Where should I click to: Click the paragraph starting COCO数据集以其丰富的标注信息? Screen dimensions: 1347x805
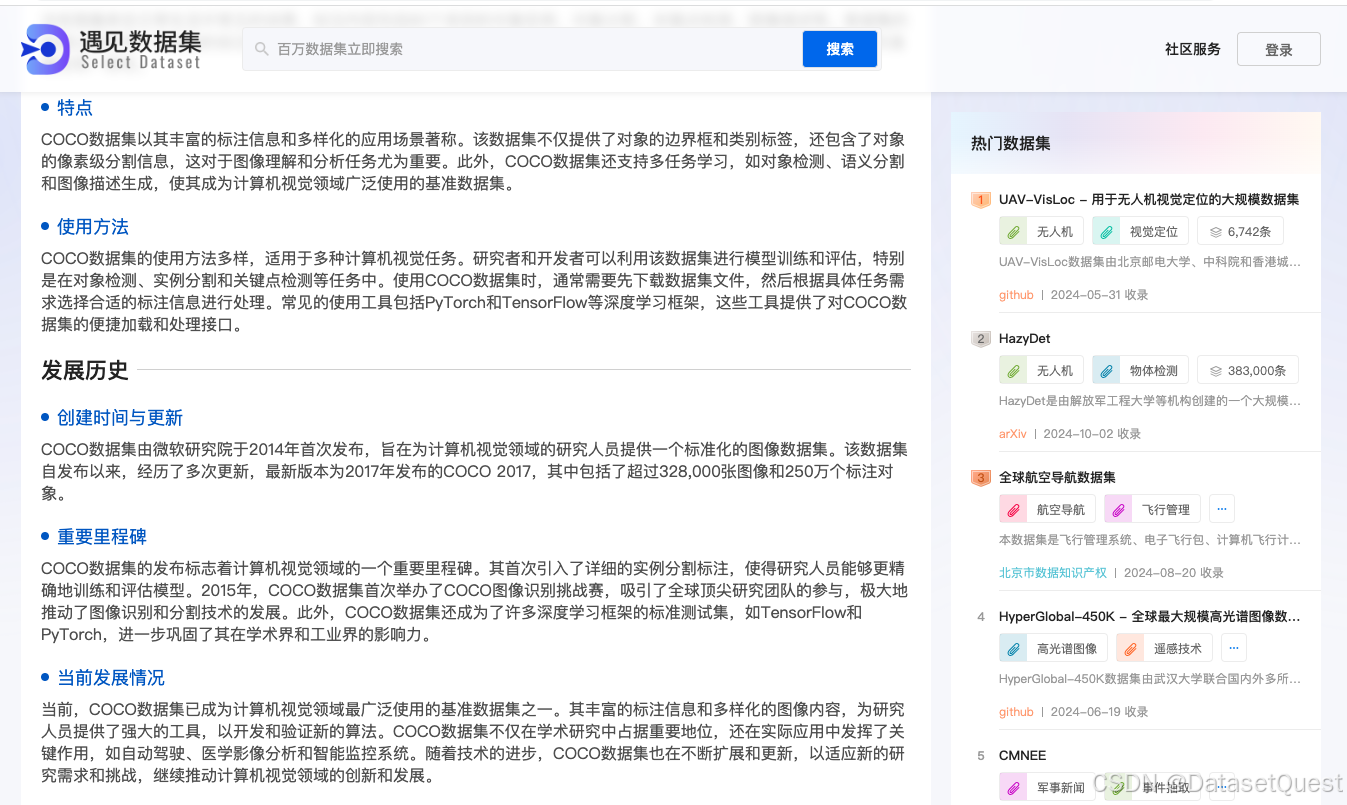click(474, 161)
